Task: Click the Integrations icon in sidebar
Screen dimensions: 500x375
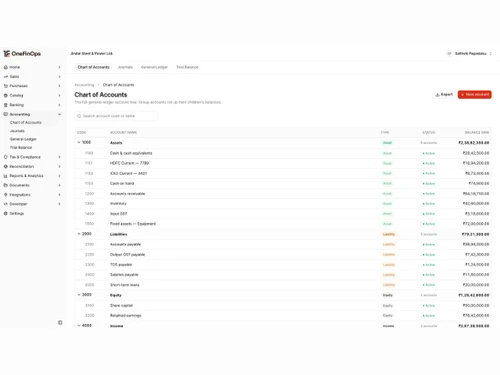Action: pyautogui.click(x=6, y=195)
